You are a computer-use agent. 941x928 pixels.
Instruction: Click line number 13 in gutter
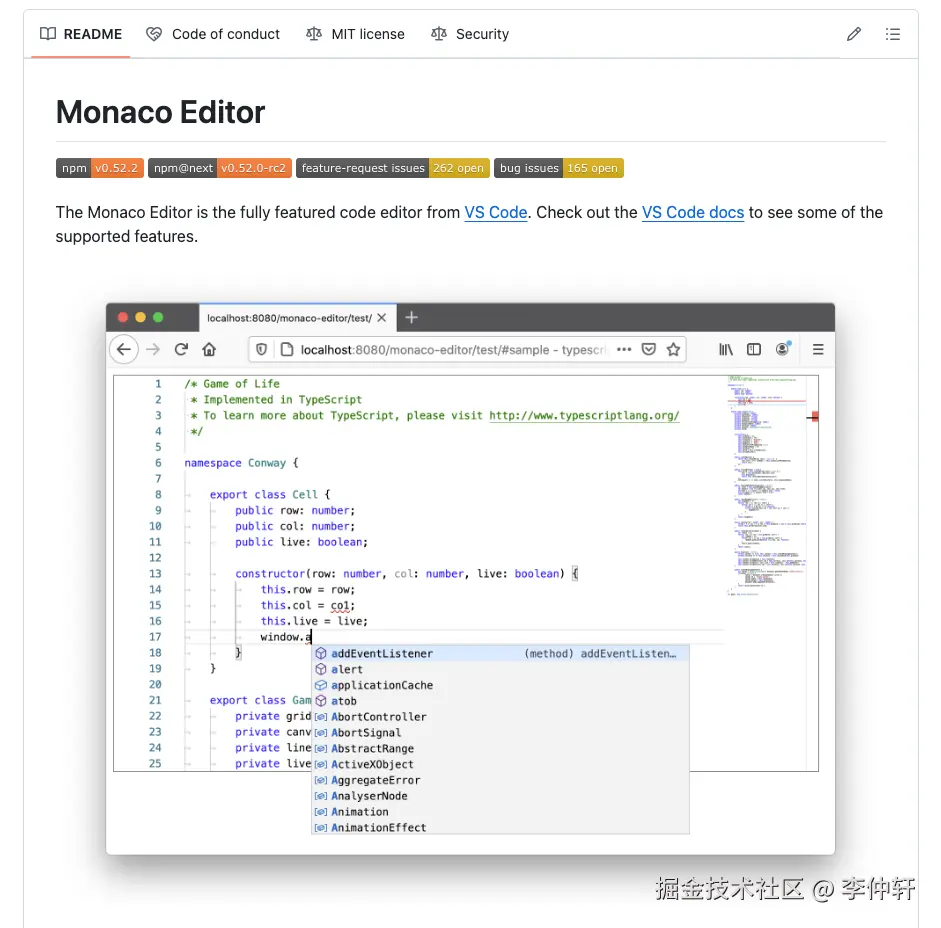coord(155,574)
